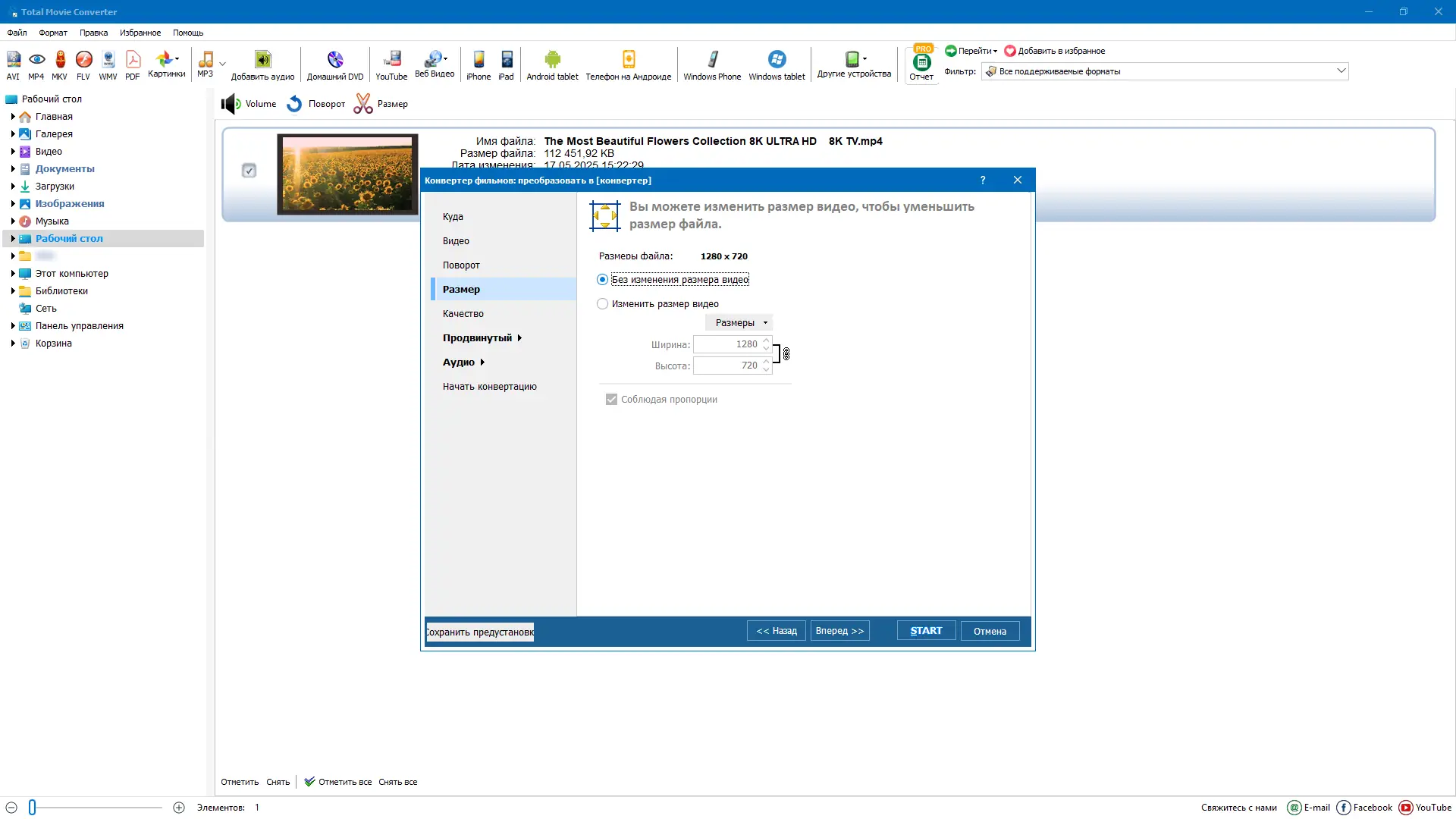This screenshot has width=1456, height=819.
Task: Expand the Этот компьютер tree node
Action: pyautogui.click(x=13, y=274)
